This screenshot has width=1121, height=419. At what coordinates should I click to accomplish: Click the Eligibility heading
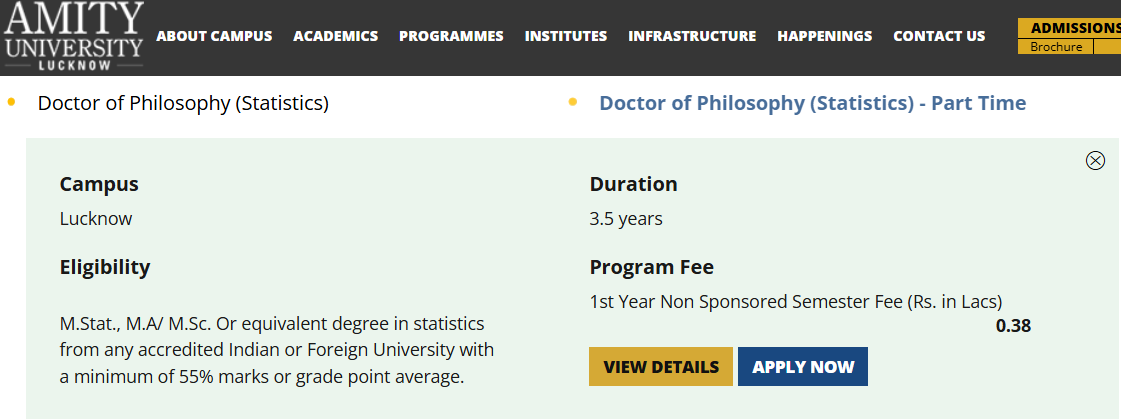105,267
